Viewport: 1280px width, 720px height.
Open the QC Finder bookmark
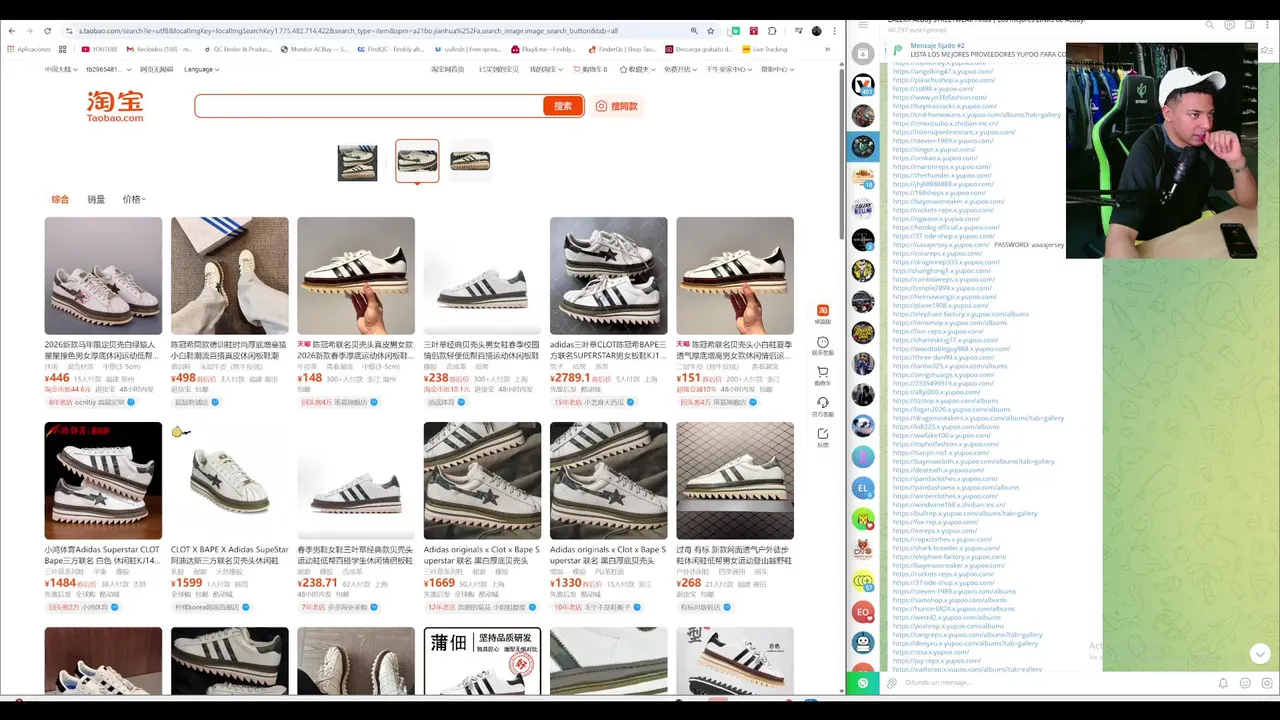point(238,49)
